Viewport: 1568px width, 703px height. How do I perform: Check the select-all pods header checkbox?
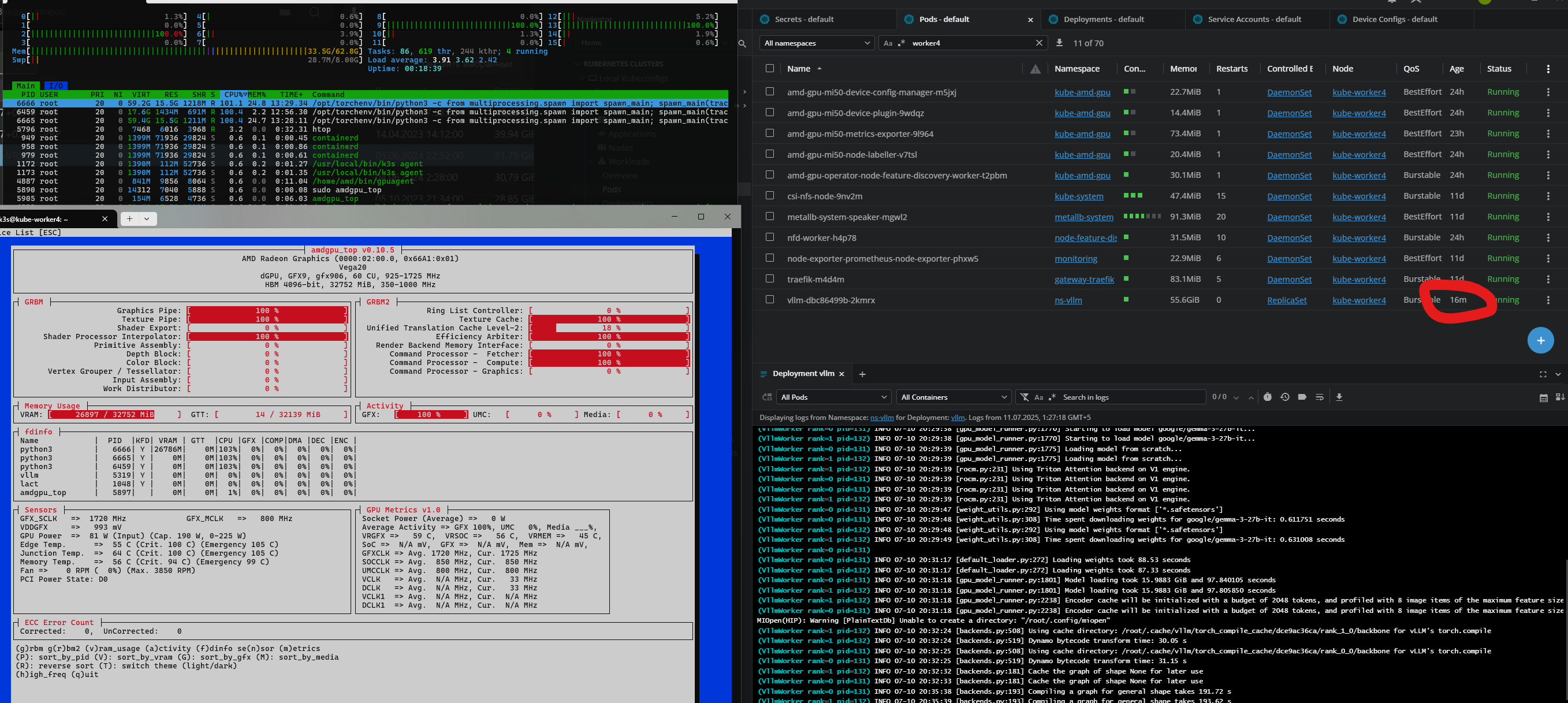(x=770, y=68)
